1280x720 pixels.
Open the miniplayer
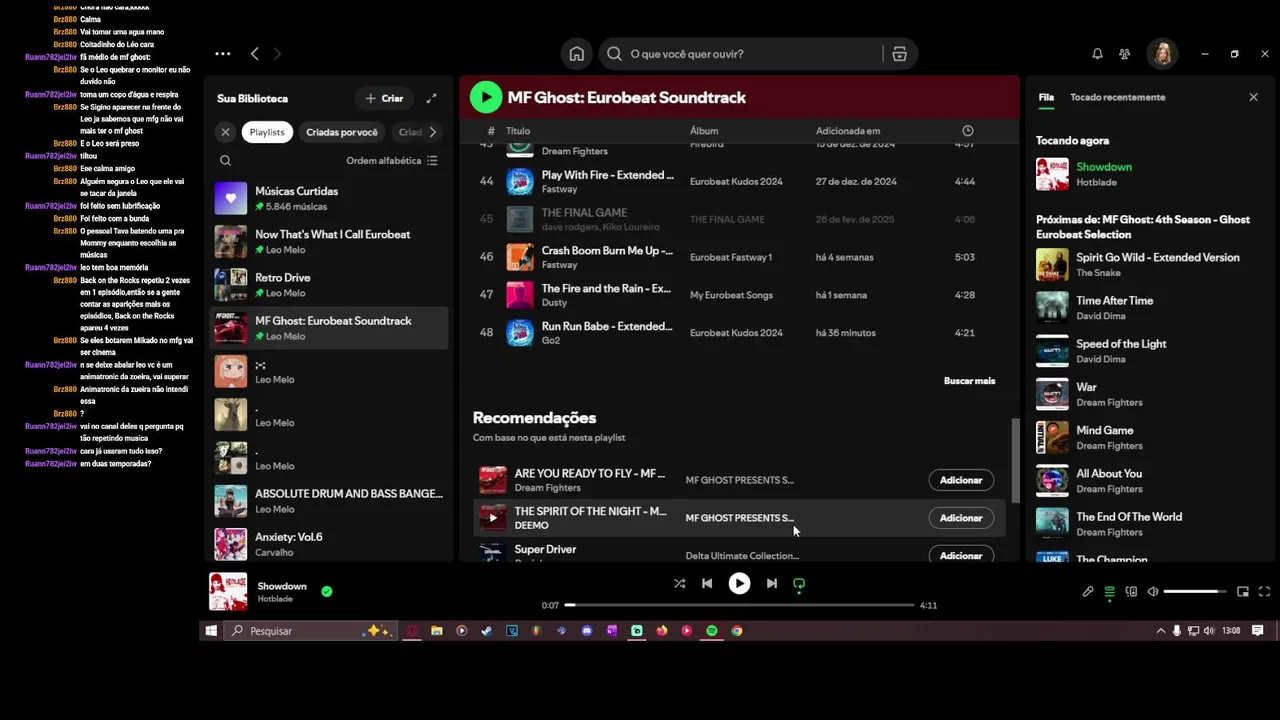click(x=1243, y=592)
